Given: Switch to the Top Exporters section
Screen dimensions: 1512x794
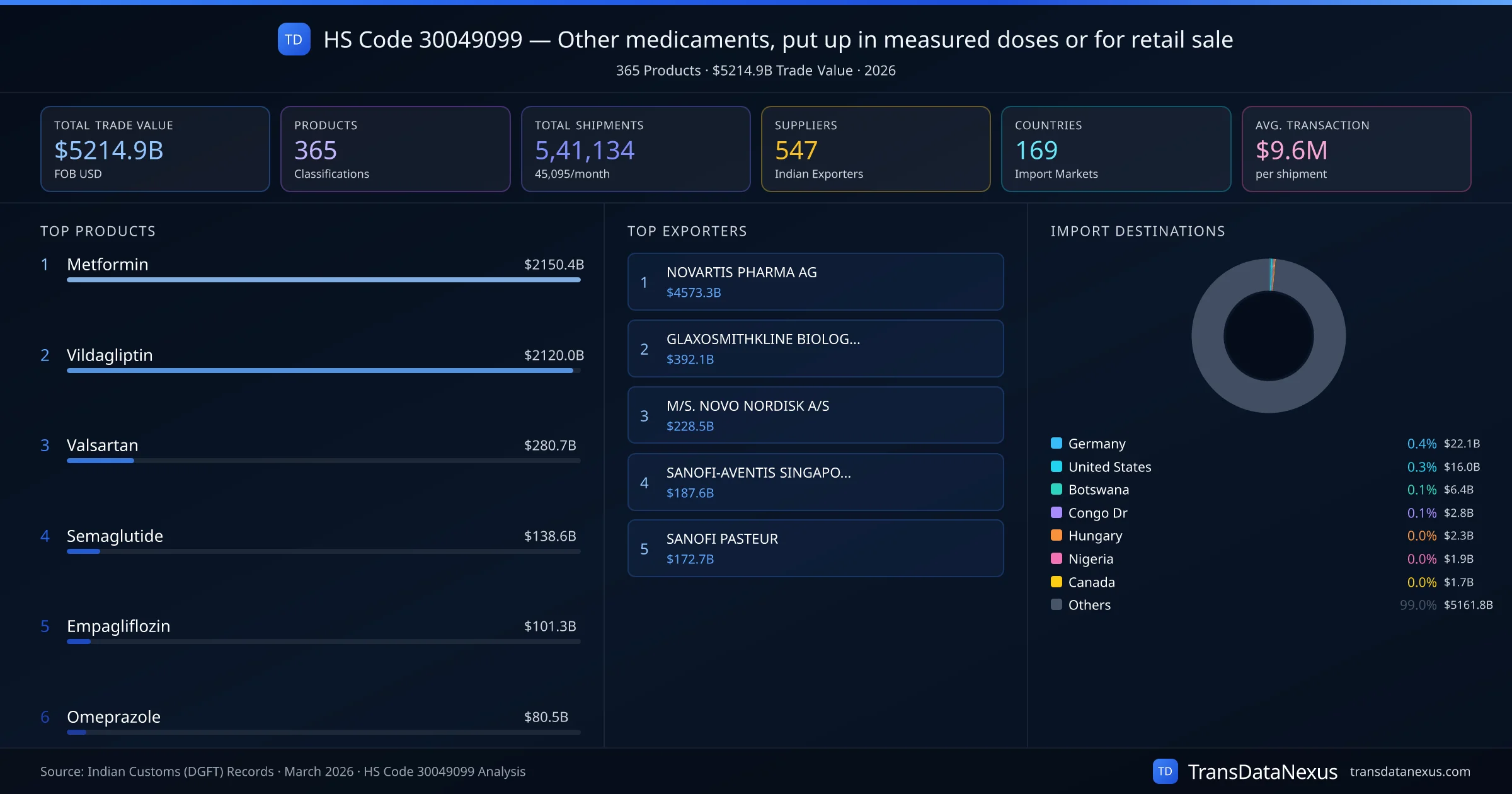Looking at the screenshot, I should point(688,231).
